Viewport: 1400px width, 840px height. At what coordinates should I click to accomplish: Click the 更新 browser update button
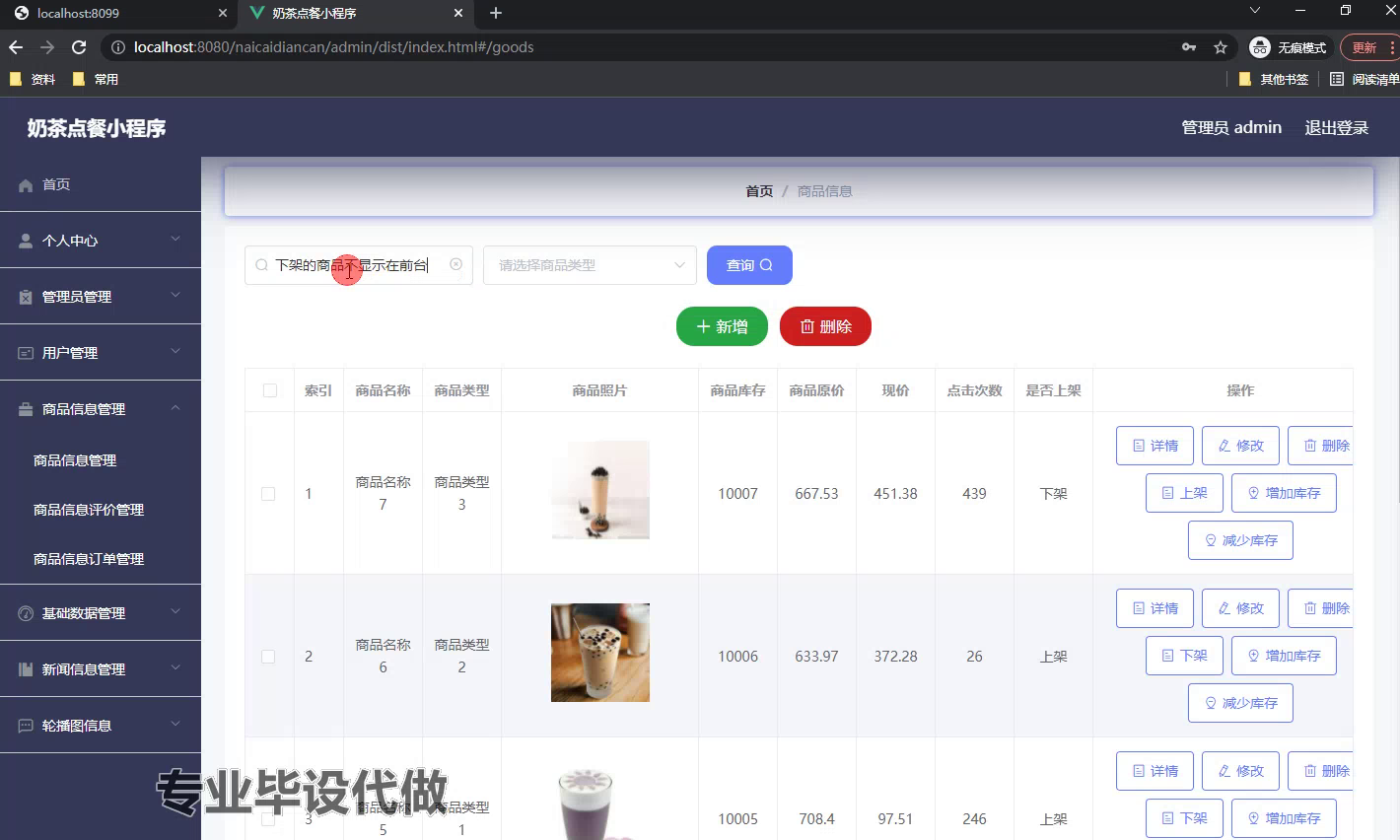coord(1368,47)
